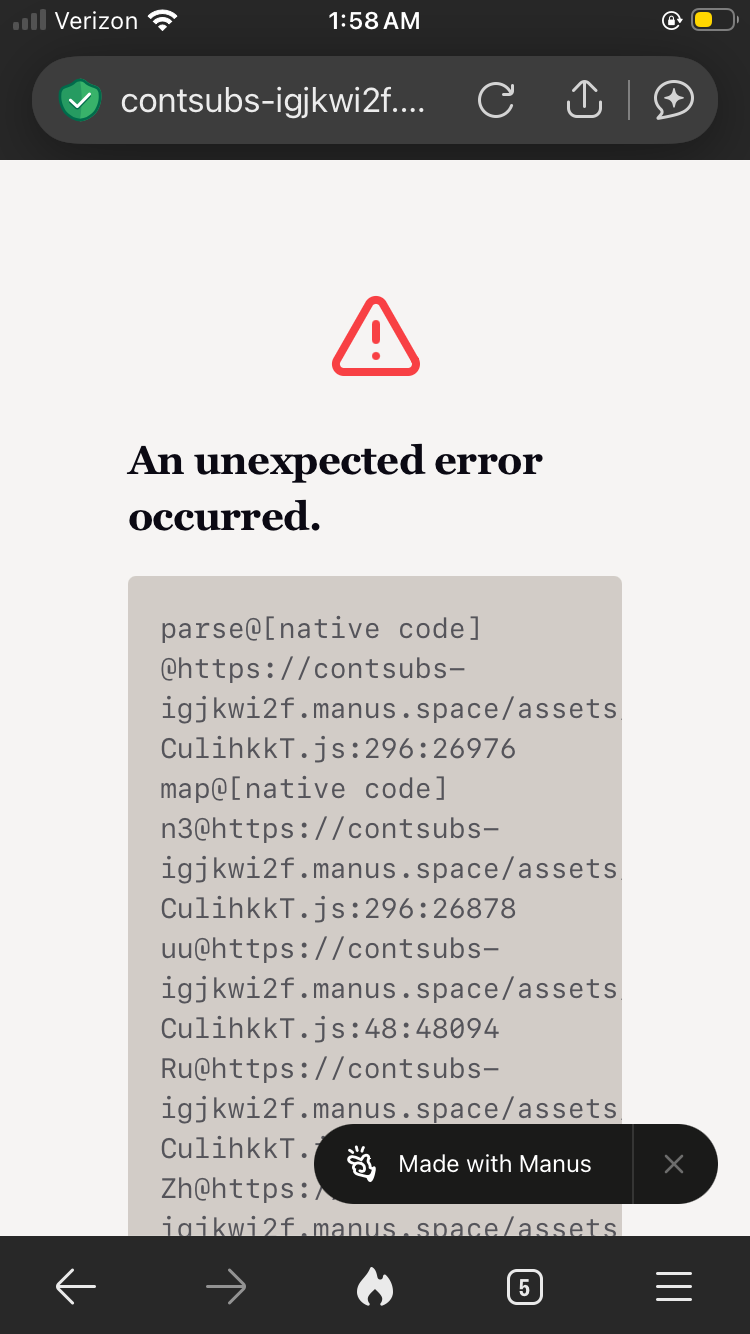The image size is (750, 1334).
Task: Tap the contsubs-igjkwi2f address bar
Action: (x=272, y=100)
